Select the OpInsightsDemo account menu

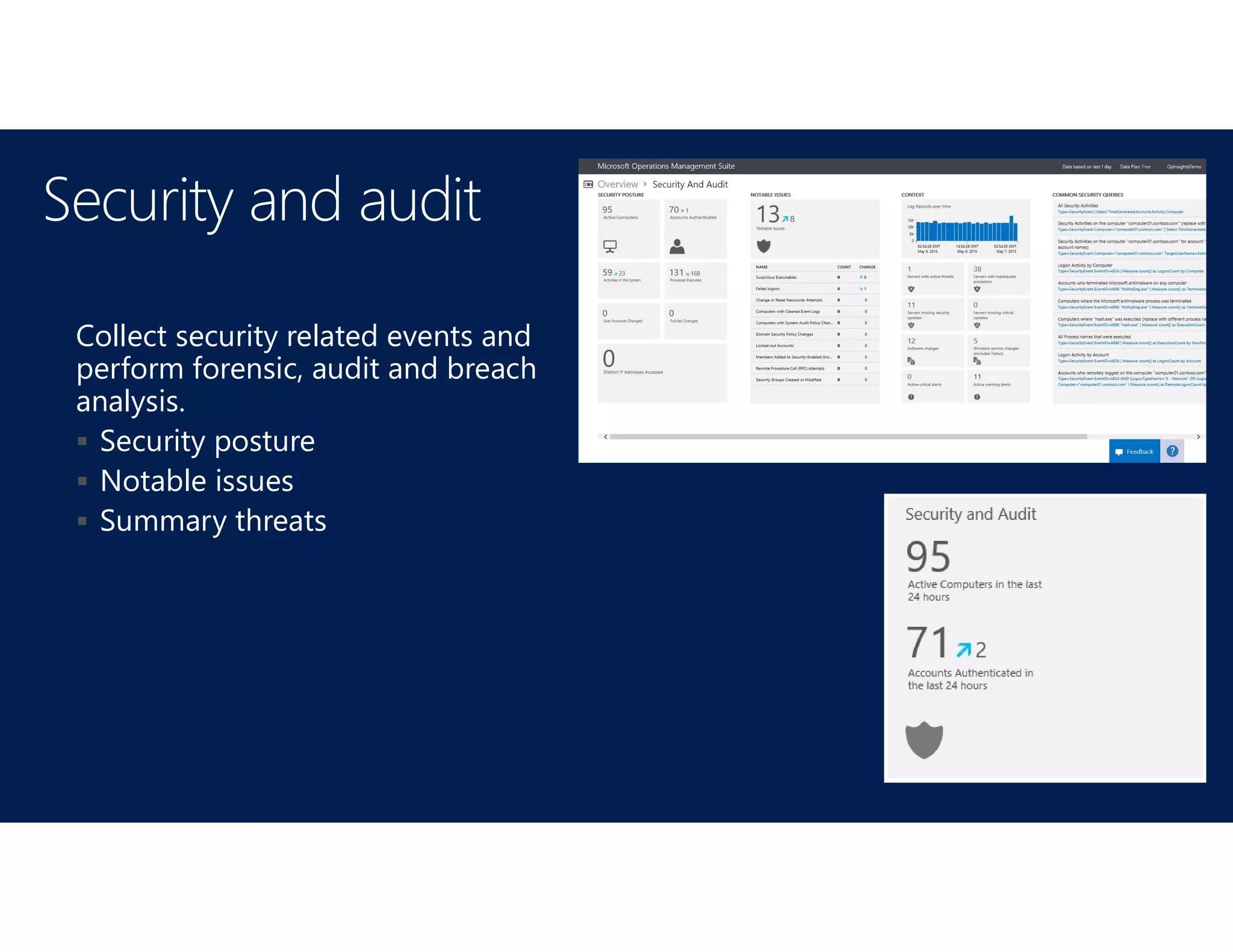tap(1184, 167)
